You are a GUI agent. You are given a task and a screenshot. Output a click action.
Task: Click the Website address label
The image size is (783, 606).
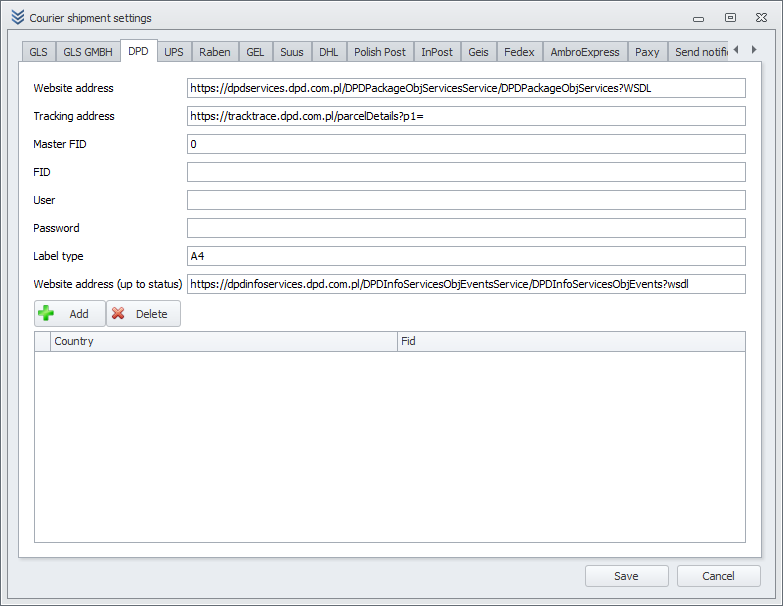point(73,88)
